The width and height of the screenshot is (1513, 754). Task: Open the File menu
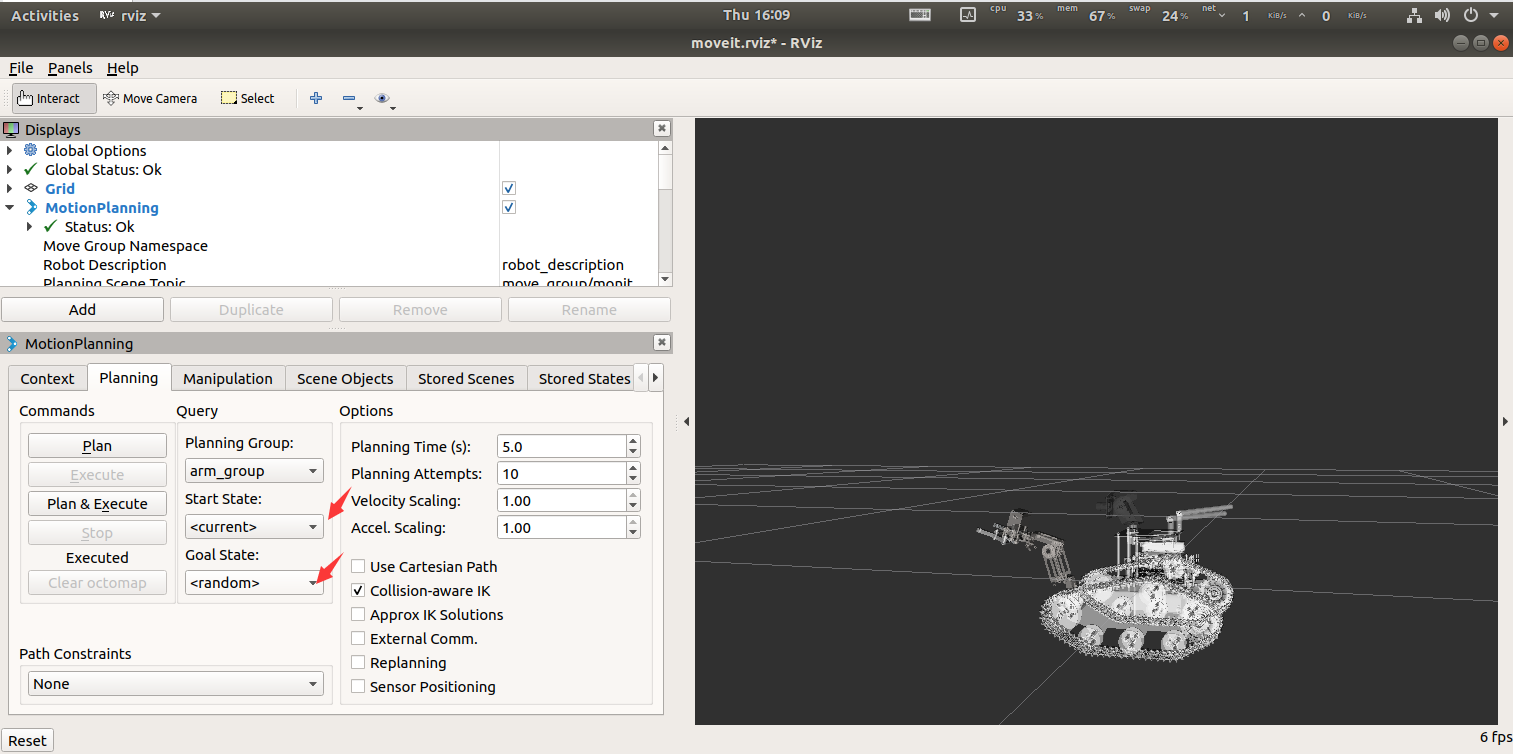point(21,68)
